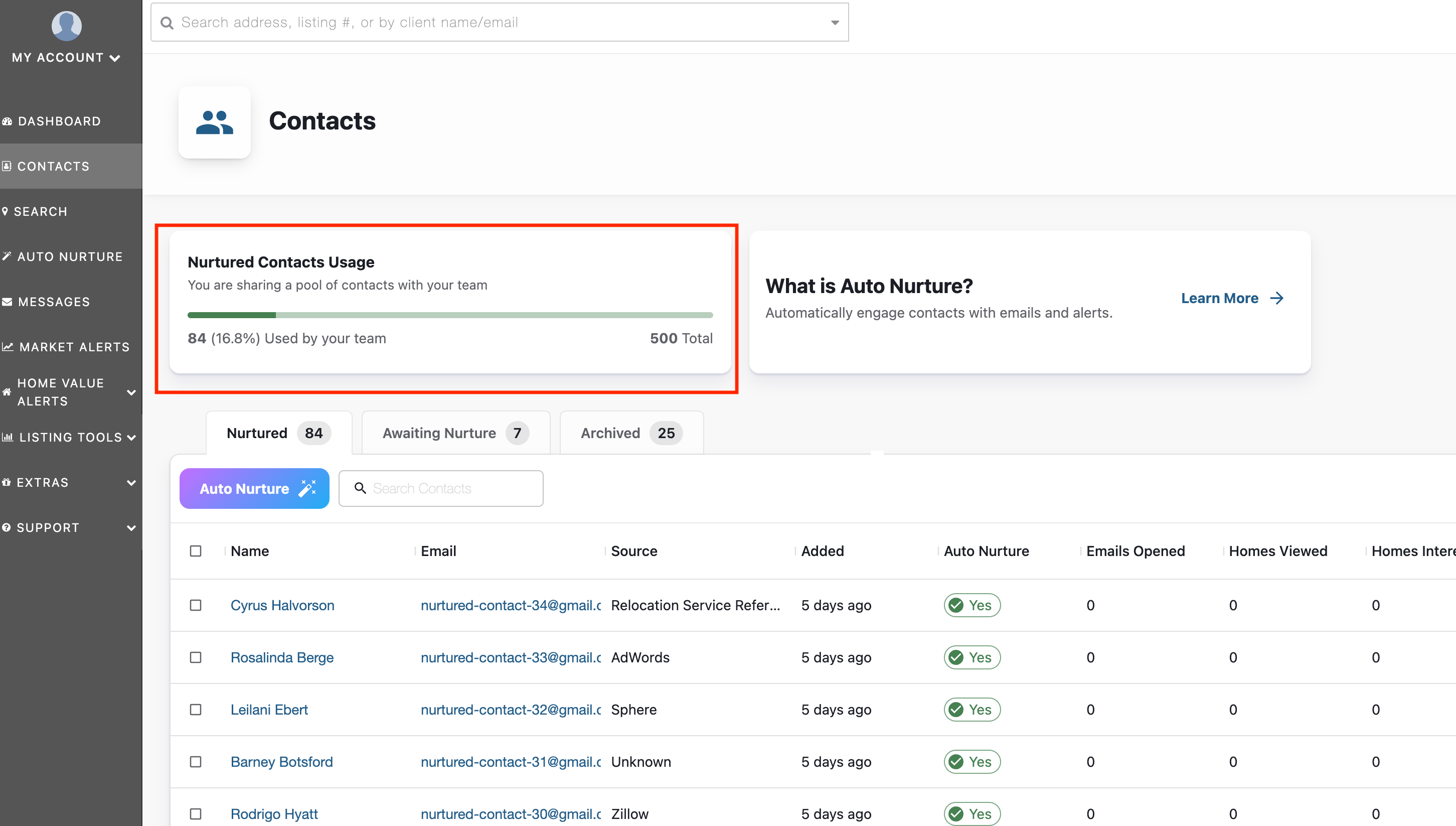Viewport: 1456px width, 826px height.
Task: Click the Search map pin icon
Action: (5, 212)
